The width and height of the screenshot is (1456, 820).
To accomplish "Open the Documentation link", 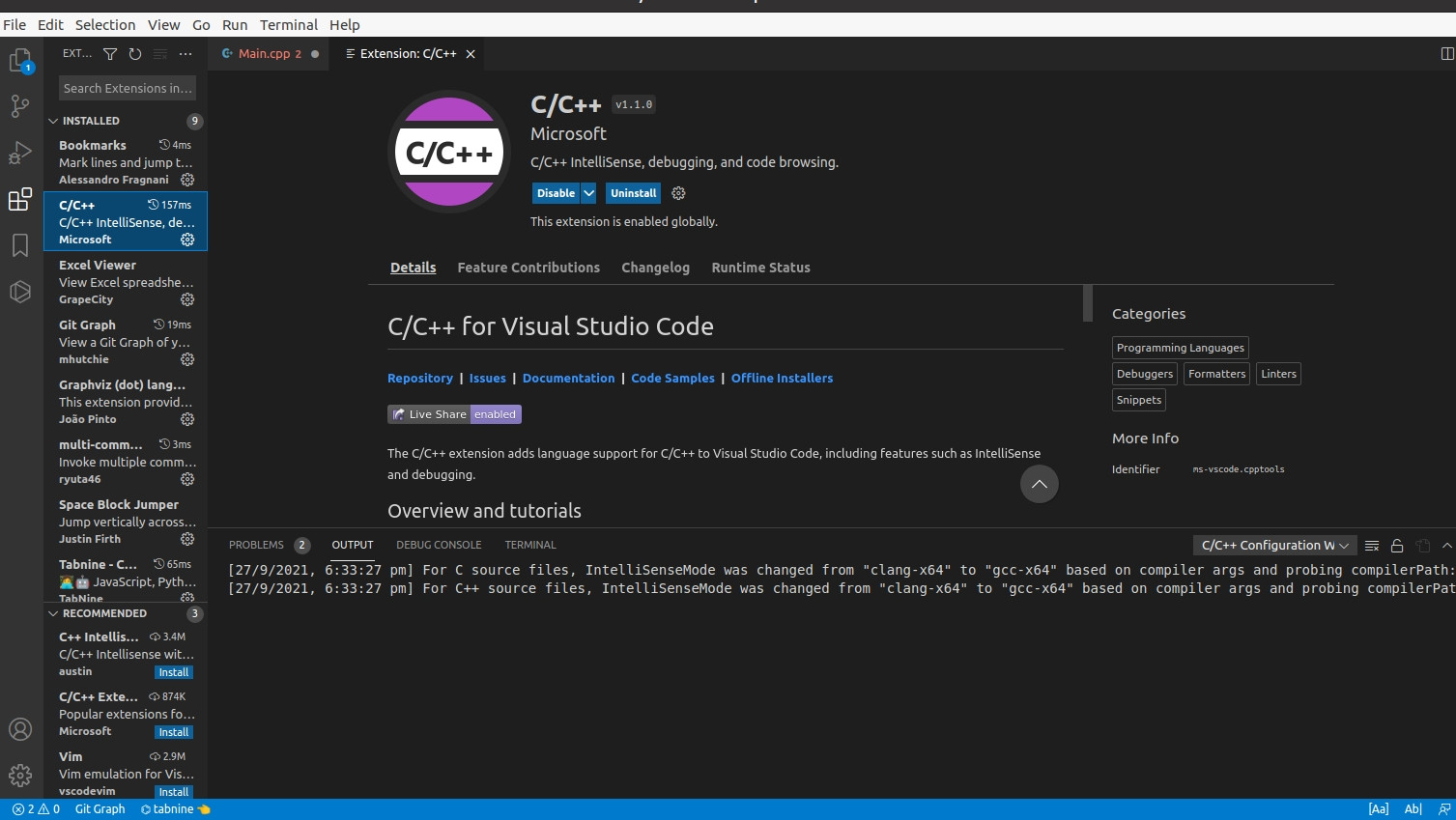I will tap(568, 379).
